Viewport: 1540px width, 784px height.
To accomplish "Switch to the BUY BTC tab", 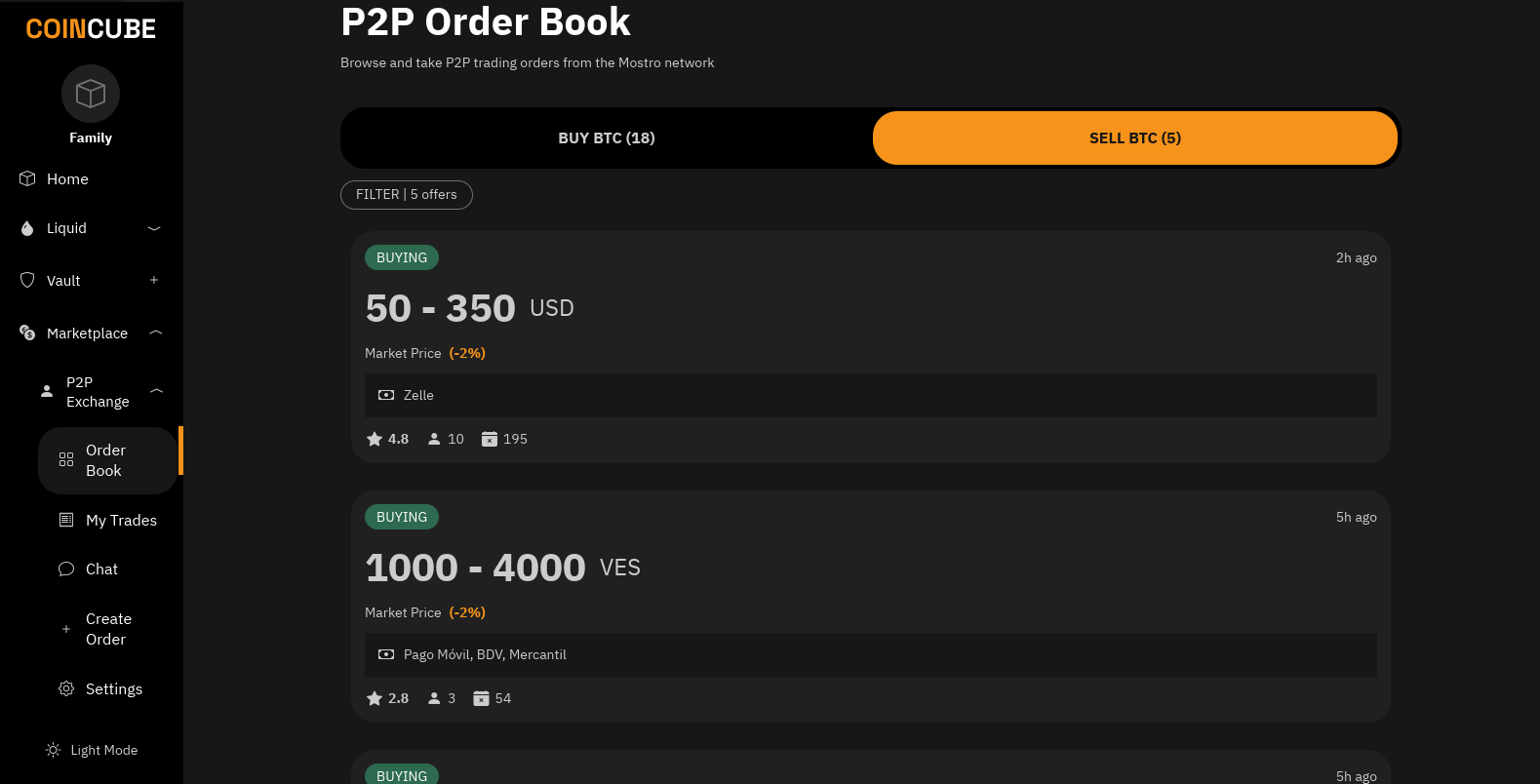I will pyautogui.click(x=606, y=137).
